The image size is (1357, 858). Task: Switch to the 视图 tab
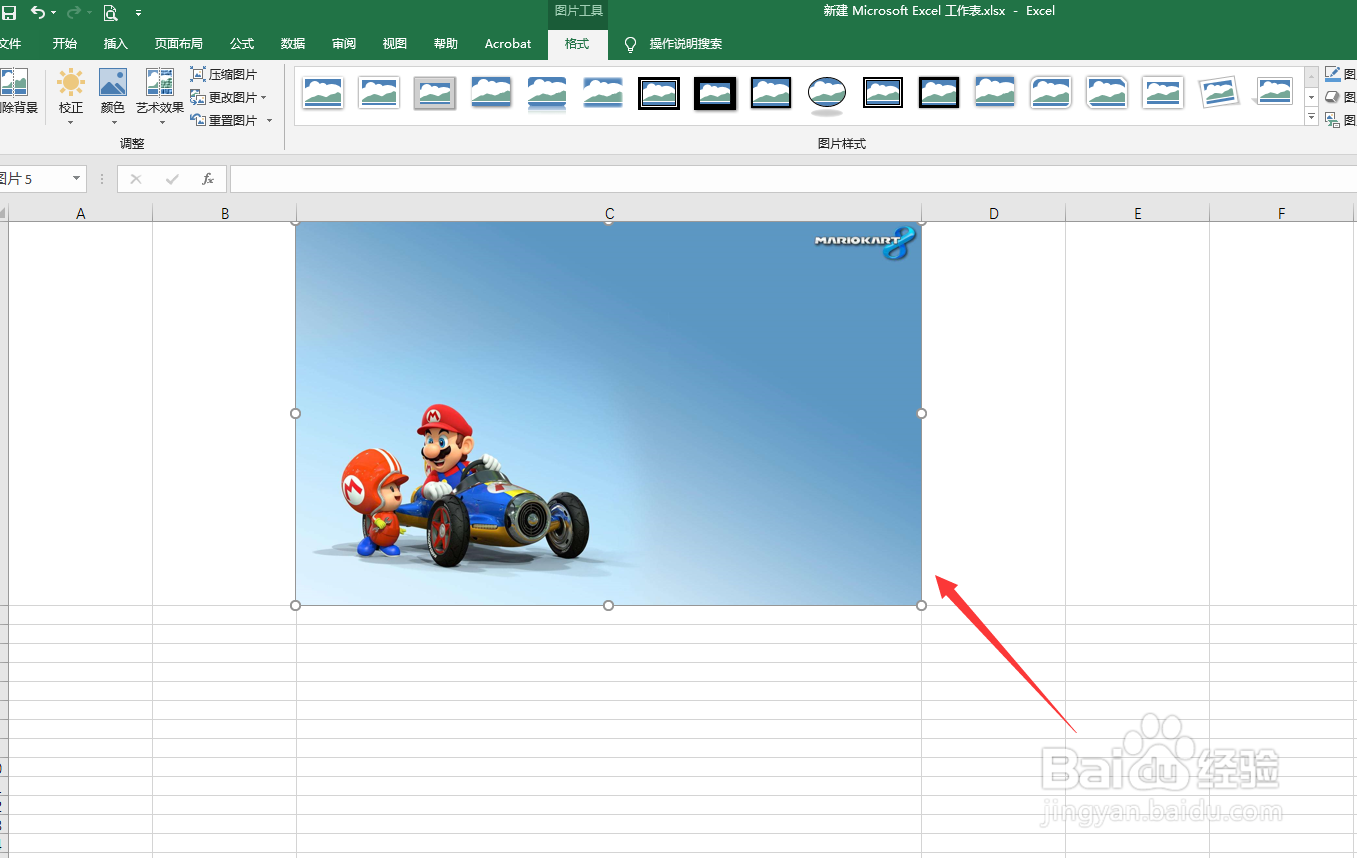pyautogui.click(x=395, y=44)
